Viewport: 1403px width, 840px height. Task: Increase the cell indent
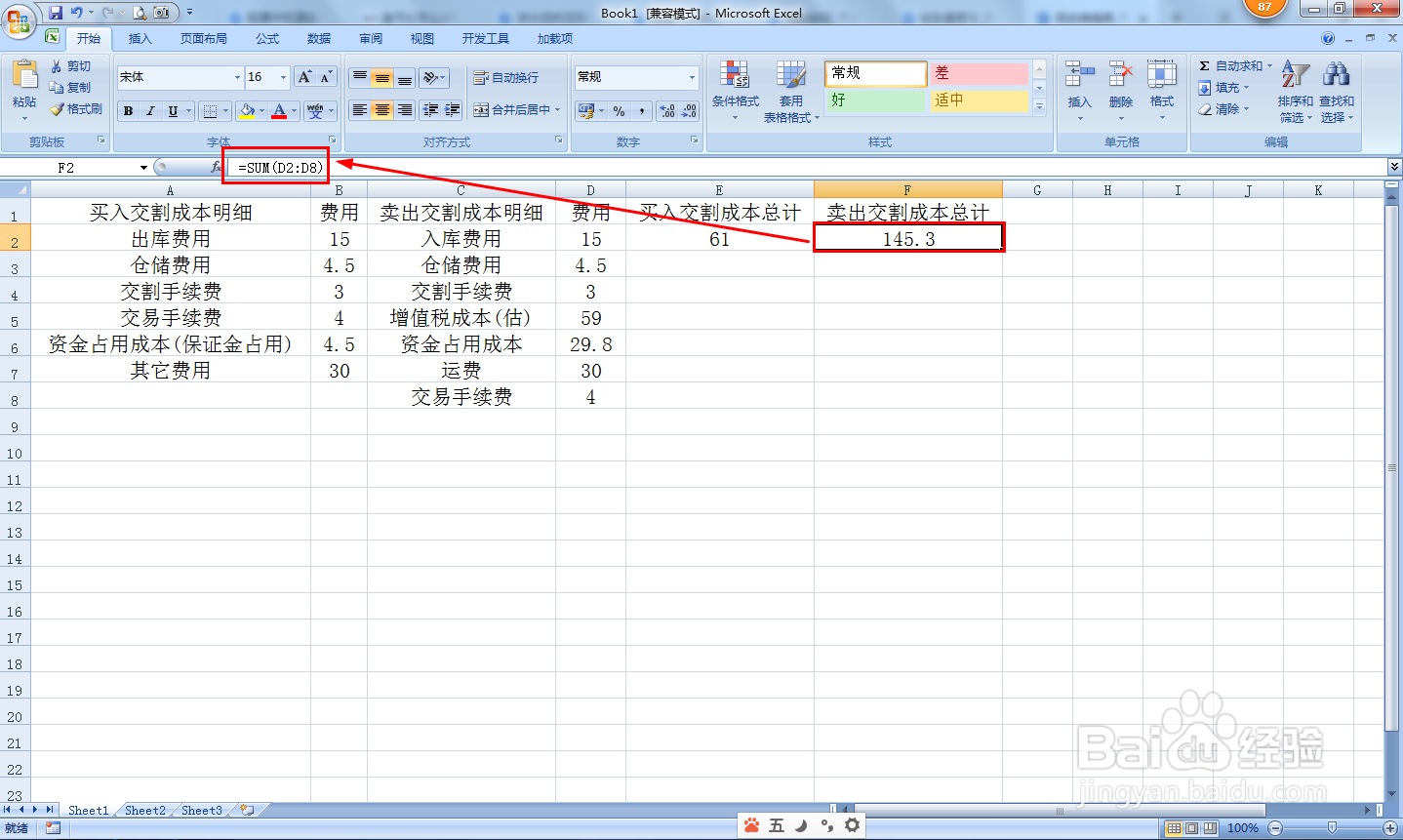point(452,110)
